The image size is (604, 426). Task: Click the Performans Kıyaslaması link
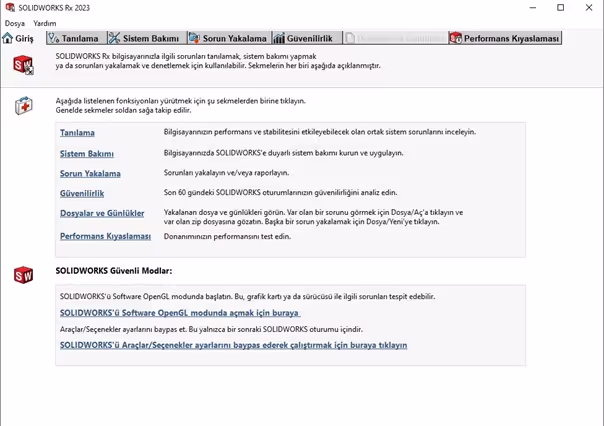(105, 236)
